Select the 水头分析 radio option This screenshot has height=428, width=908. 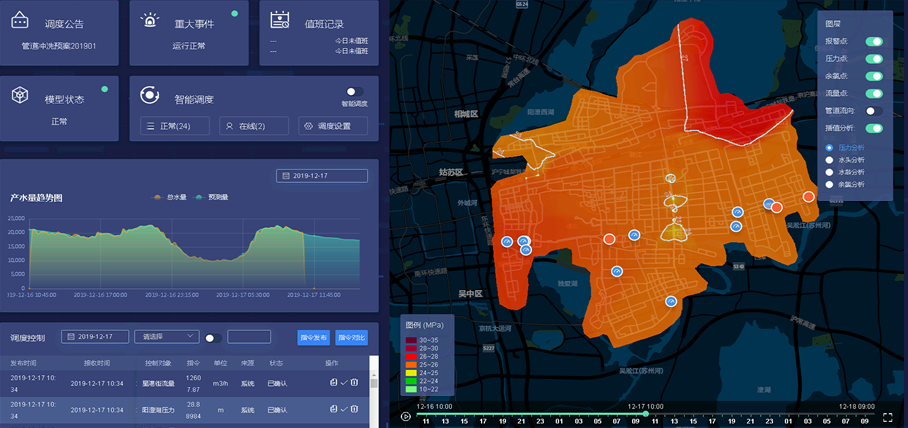click(829, 160)
